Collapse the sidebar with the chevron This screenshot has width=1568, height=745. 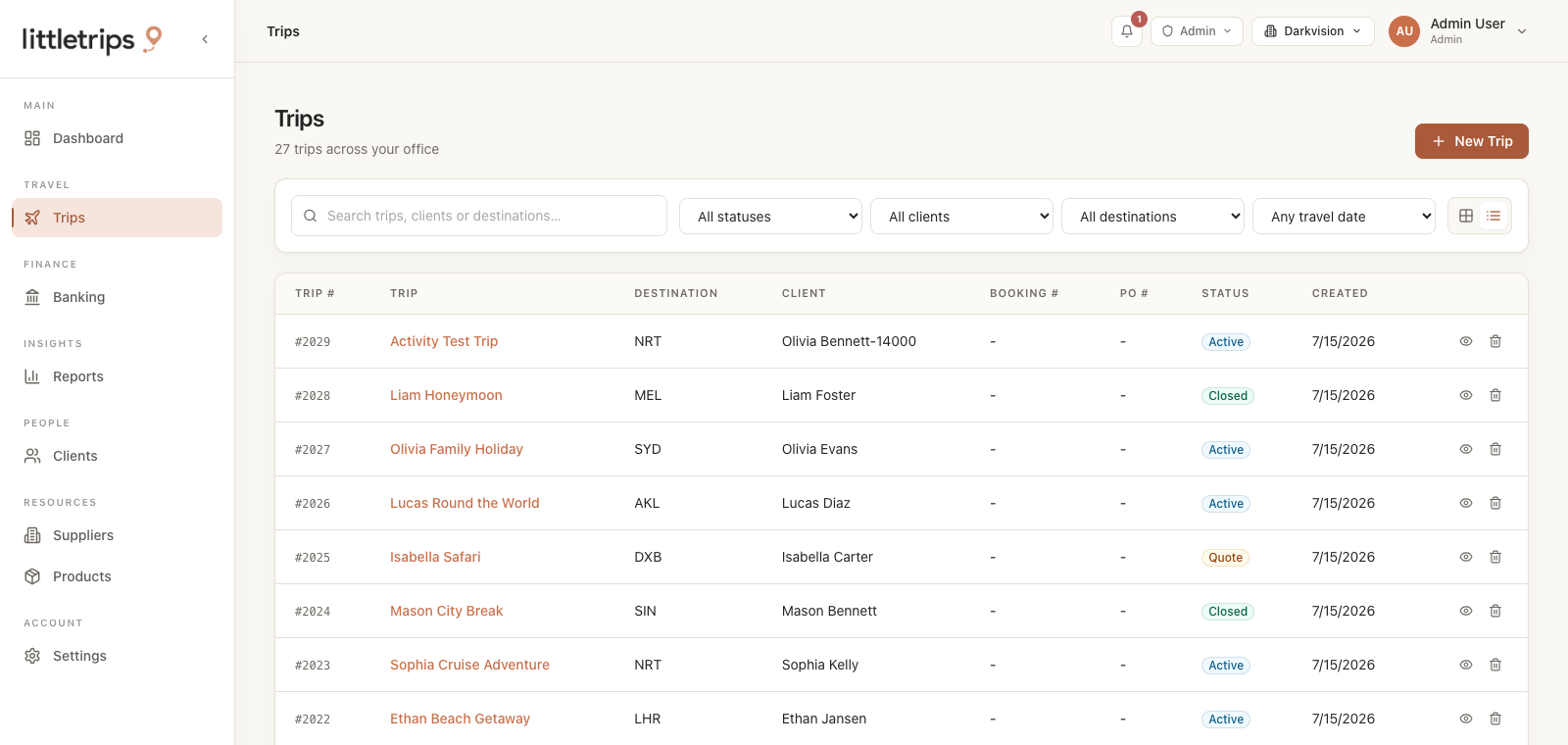(x=205, y=39)
